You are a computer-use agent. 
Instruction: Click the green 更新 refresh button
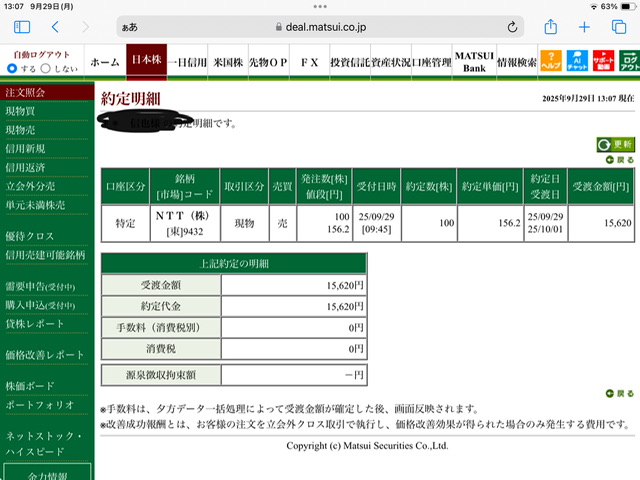(x=616, y=144)
